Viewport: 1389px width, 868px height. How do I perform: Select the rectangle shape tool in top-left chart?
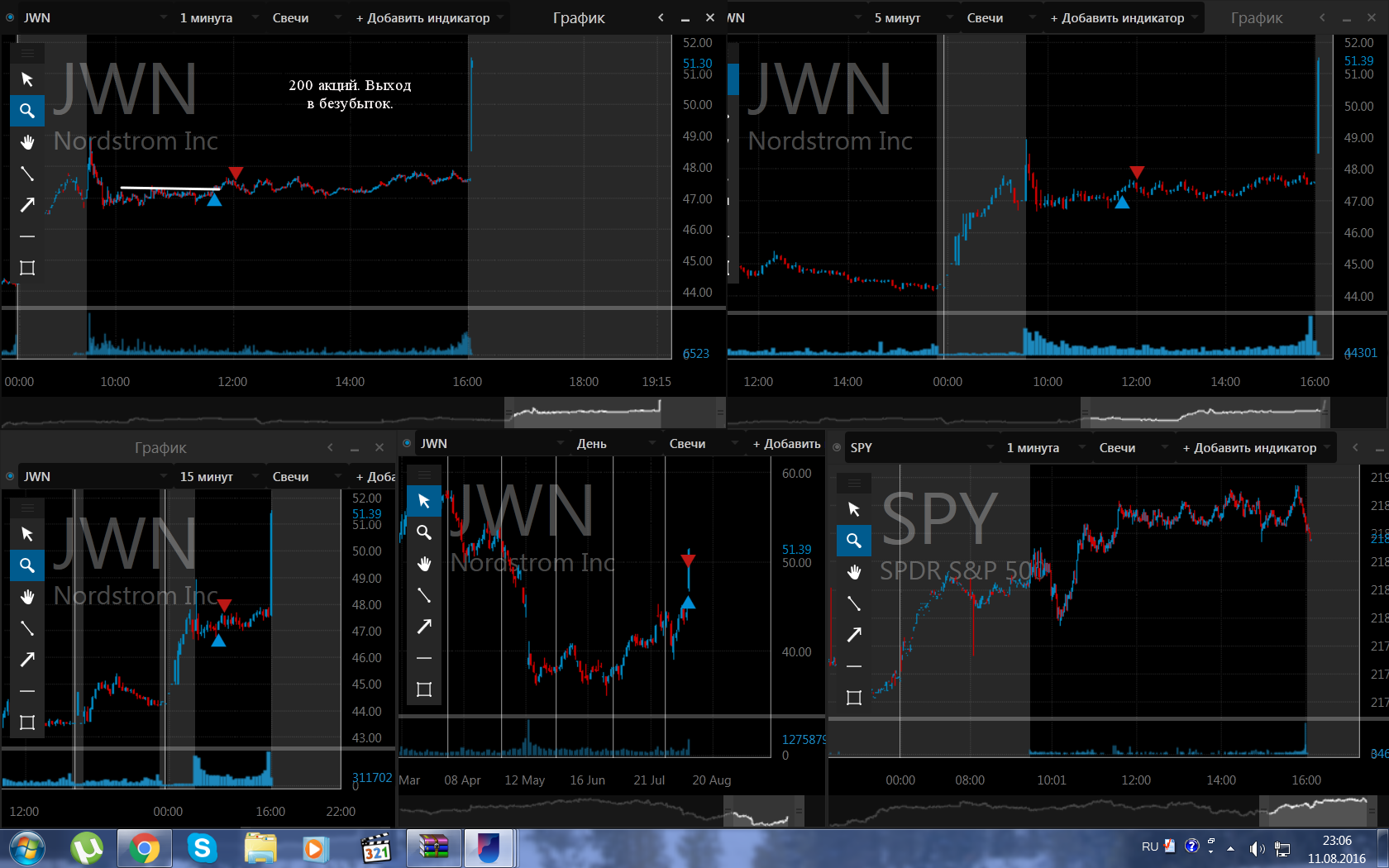pyautogui.click(x=27, y=267)
